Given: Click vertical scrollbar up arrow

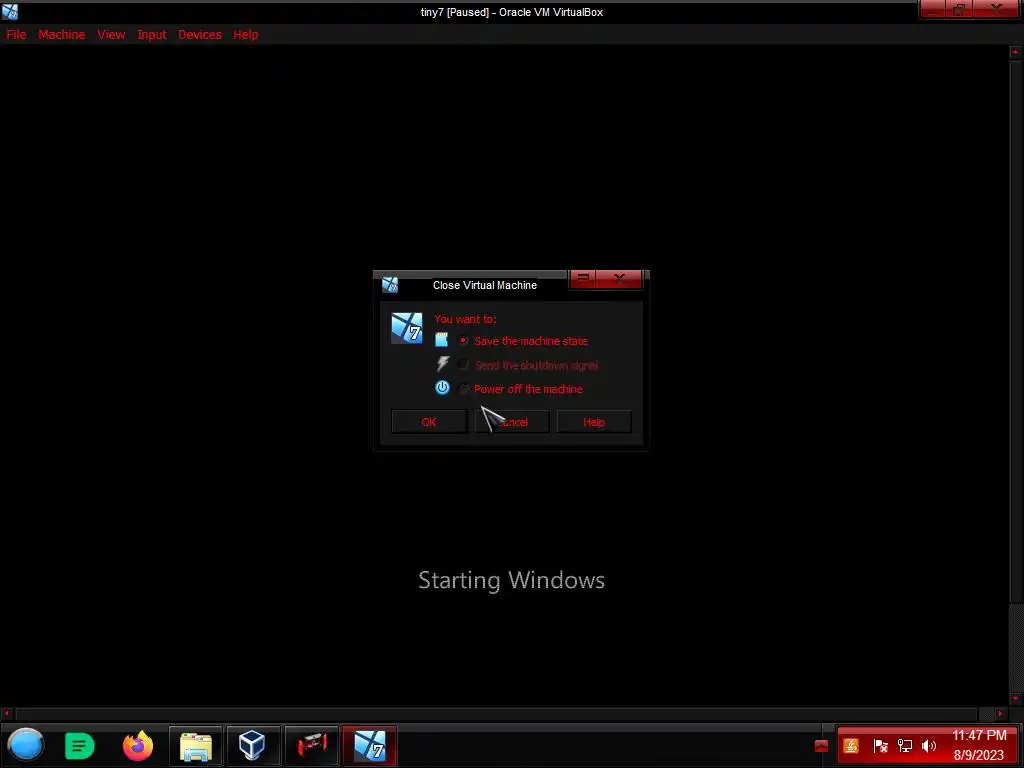Looking at the screenshot, I should (1016, 52).
